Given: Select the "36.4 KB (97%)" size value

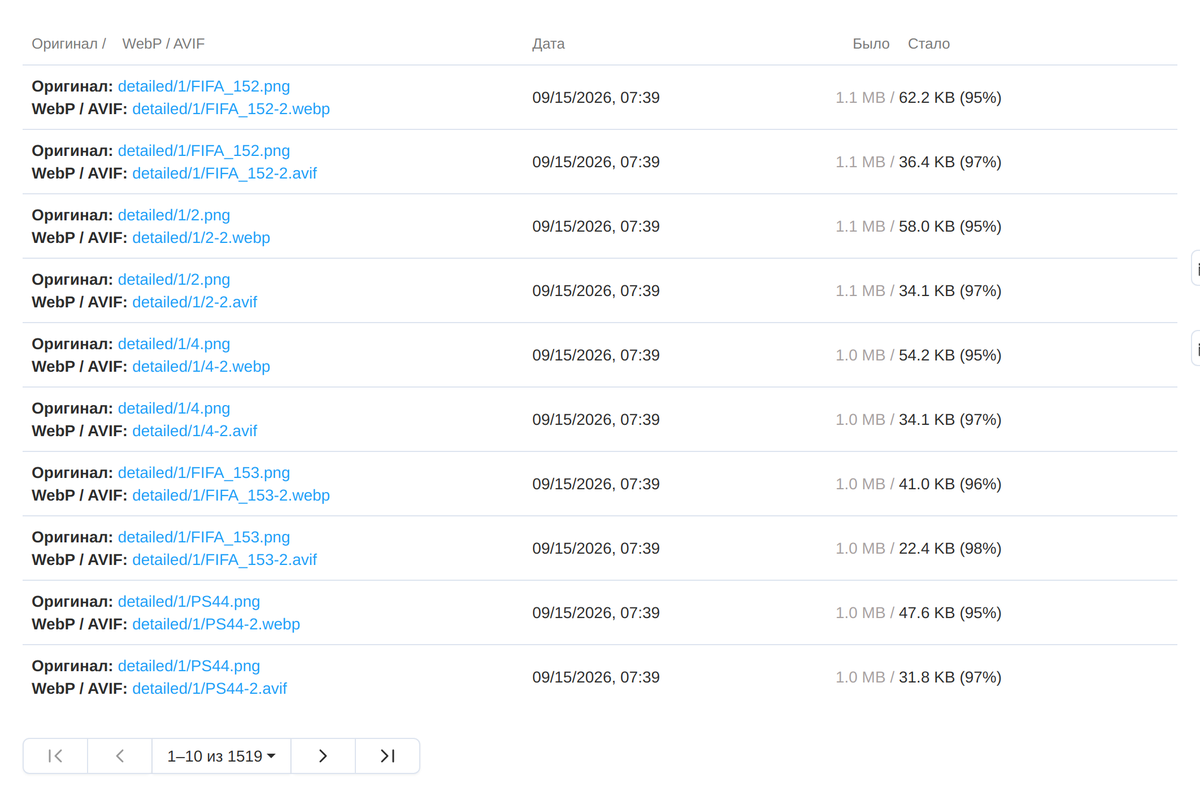Looking at the screenshot, I should (950, 162).
